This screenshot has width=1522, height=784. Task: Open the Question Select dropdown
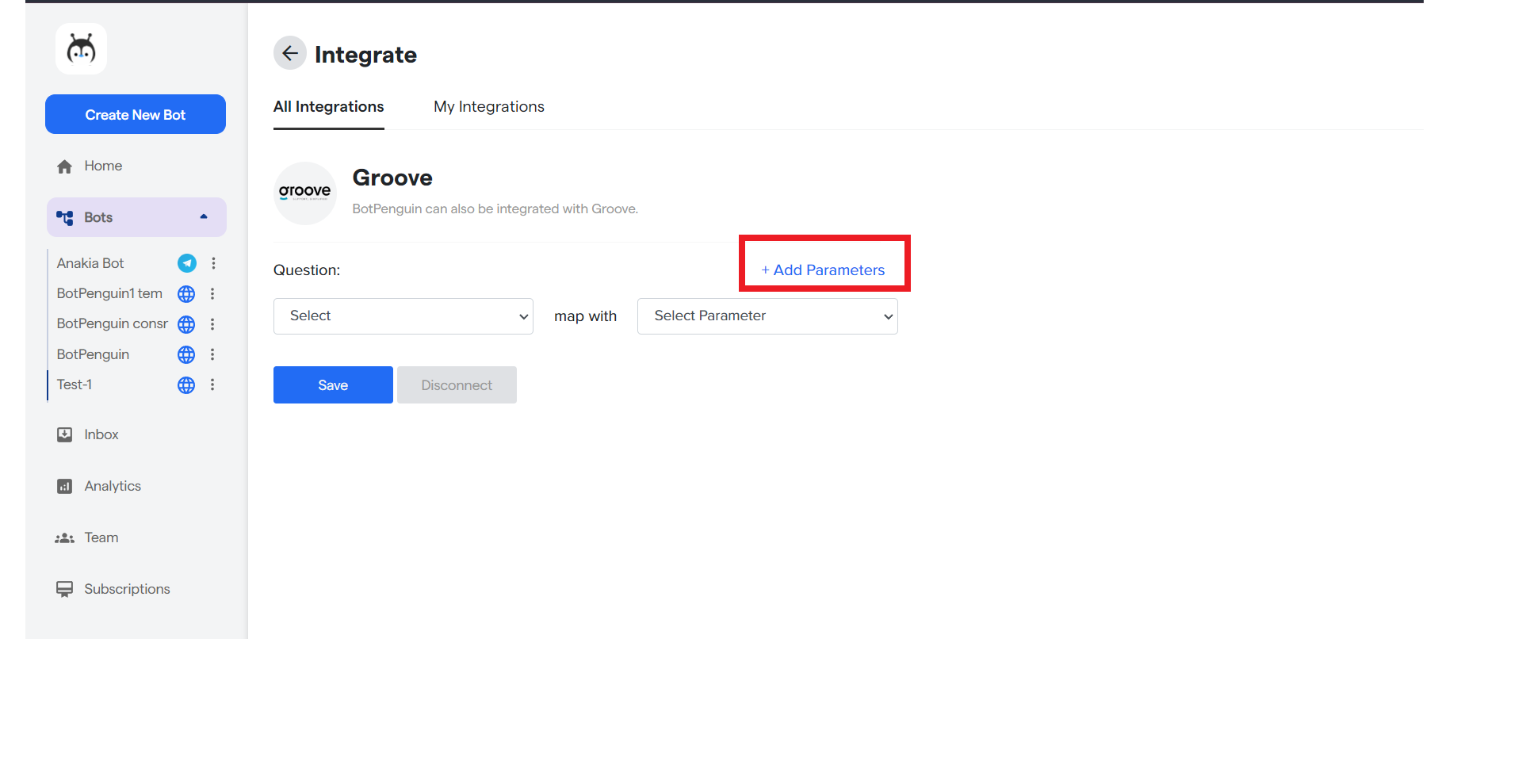(x=403, y=316)
